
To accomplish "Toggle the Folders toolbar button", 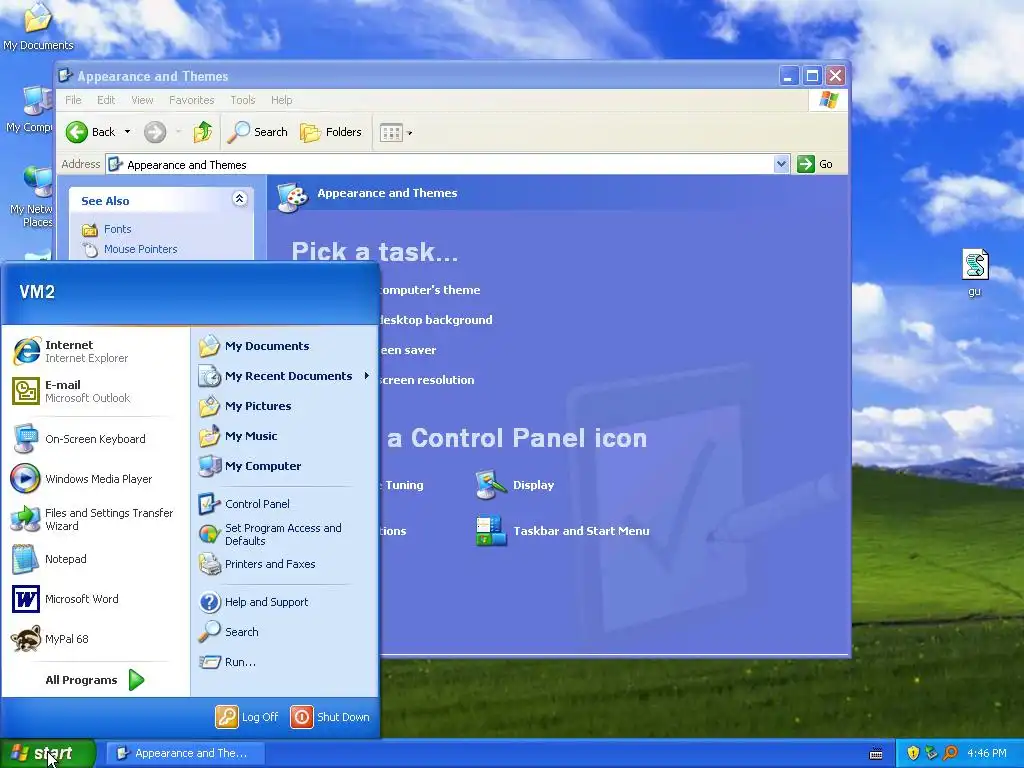I will click(330, 132).
